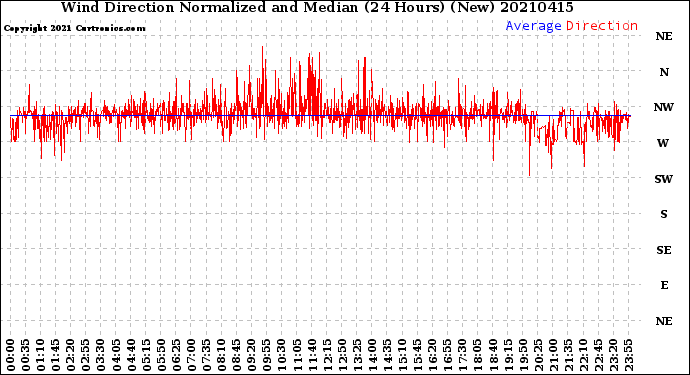
Task: Click the 11:40 time label
Action: [312, 355]
